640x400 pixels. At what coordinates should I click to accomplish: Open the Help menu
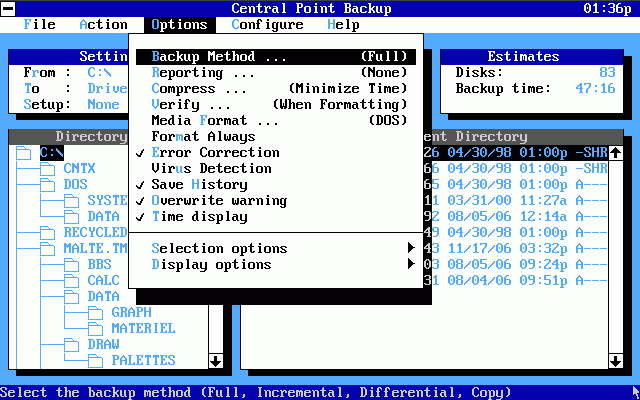(343, 24)
